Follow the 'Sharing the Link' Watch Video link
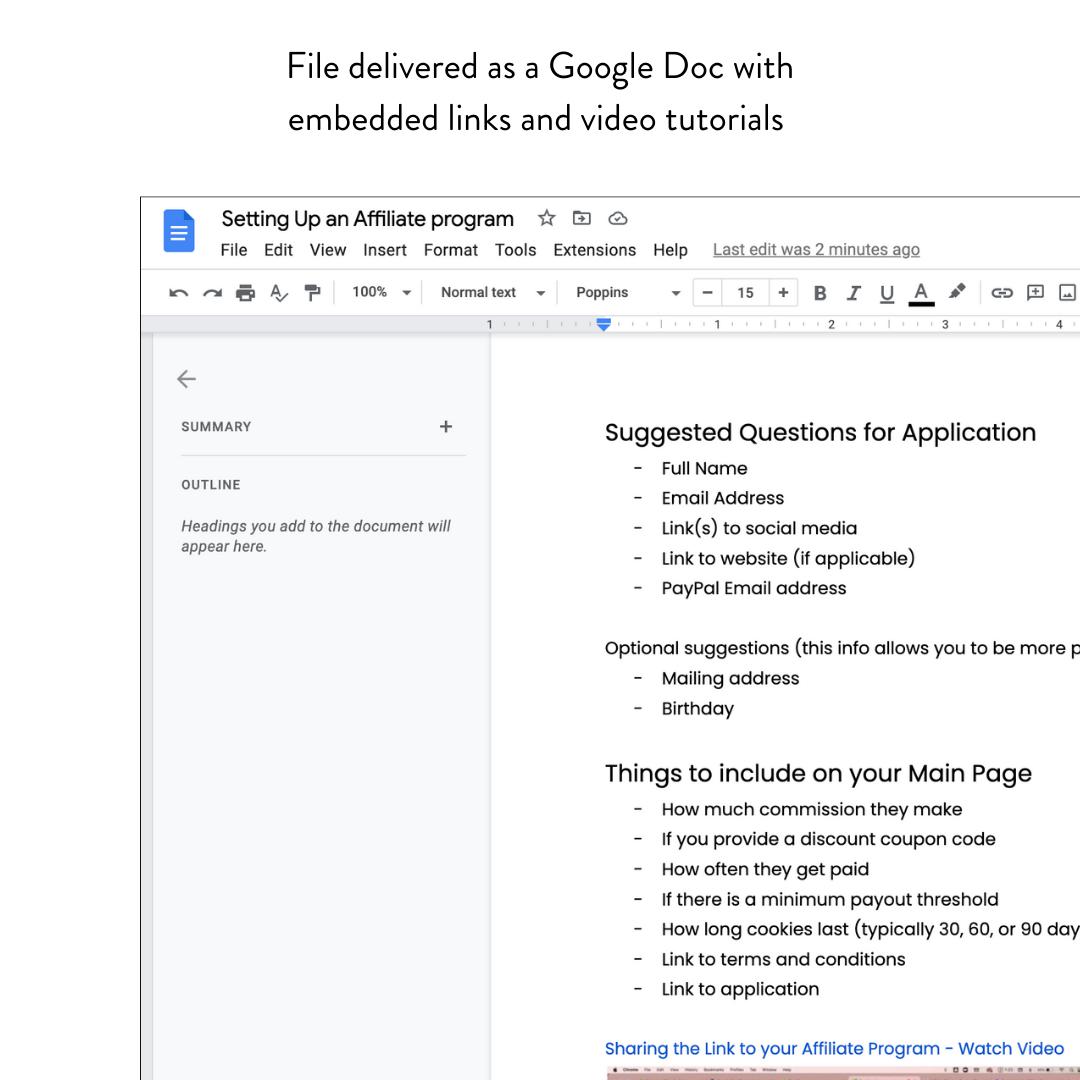 (834, 1048)
